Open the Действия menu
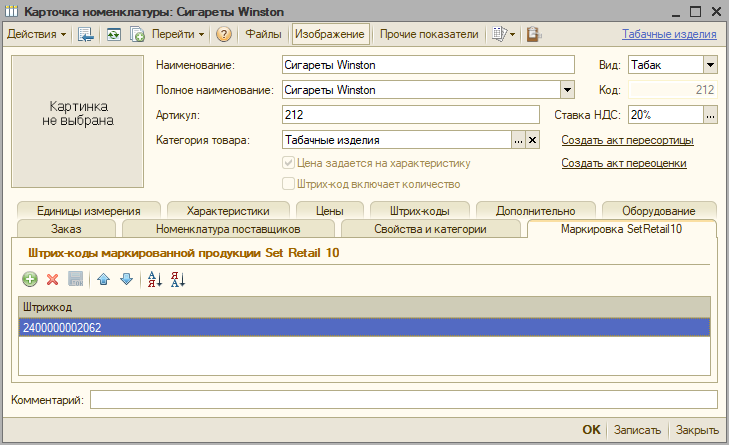The height and width of the screenshot is (445, 729). pyautogui.click(x=37, y=34)
